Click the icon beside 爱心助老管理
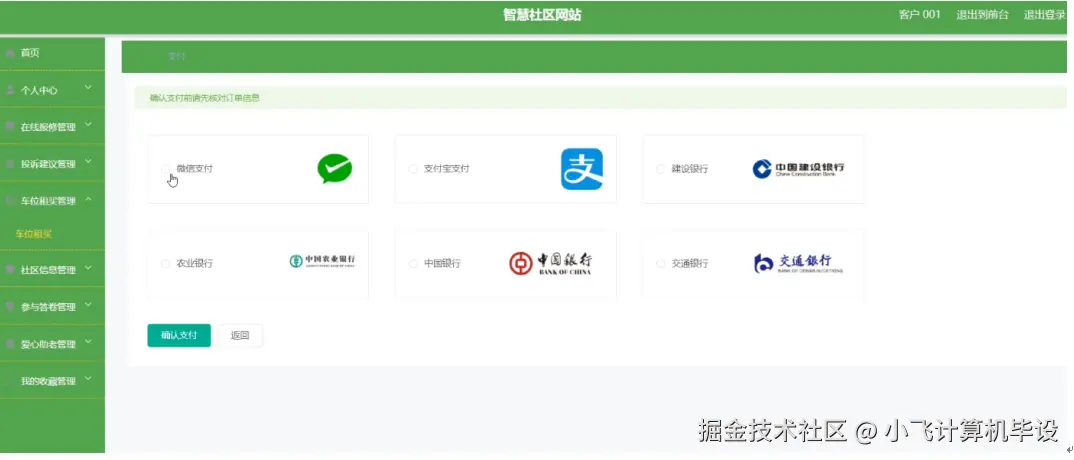1074x460 pixels. (x=10, y=344)
